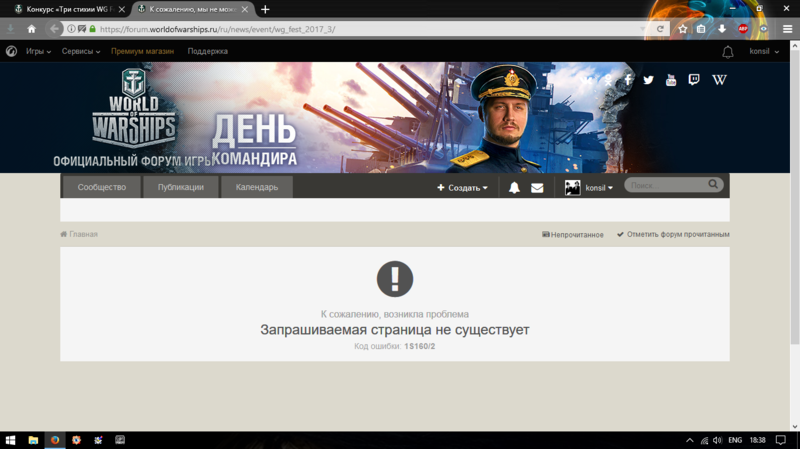The width and height of the screenshot is (800, 449).
Task: Open the Создать dropdown
Action: tap(462, 188)
